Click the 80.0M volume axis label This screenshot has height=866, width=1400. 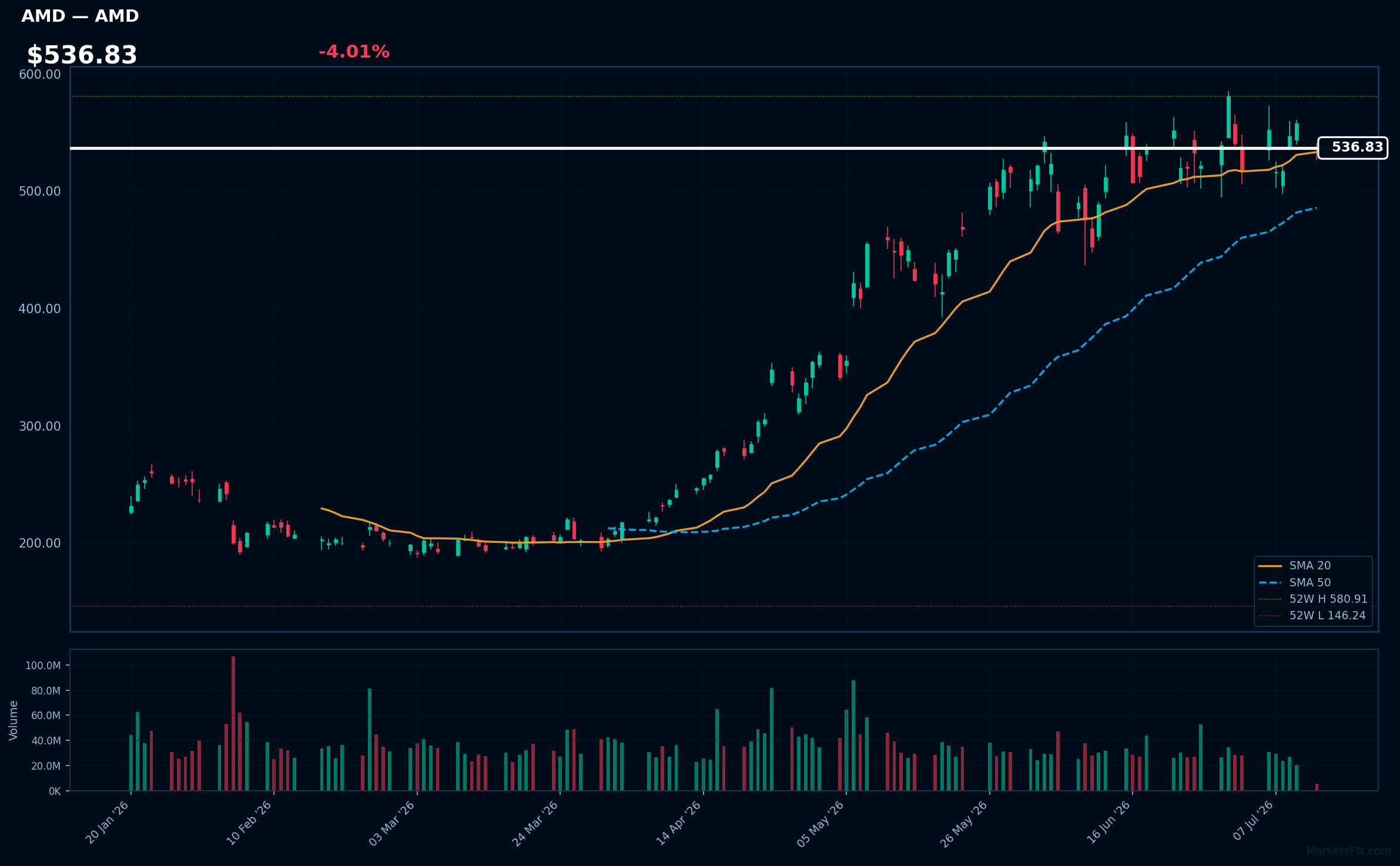tap(46, 691)
